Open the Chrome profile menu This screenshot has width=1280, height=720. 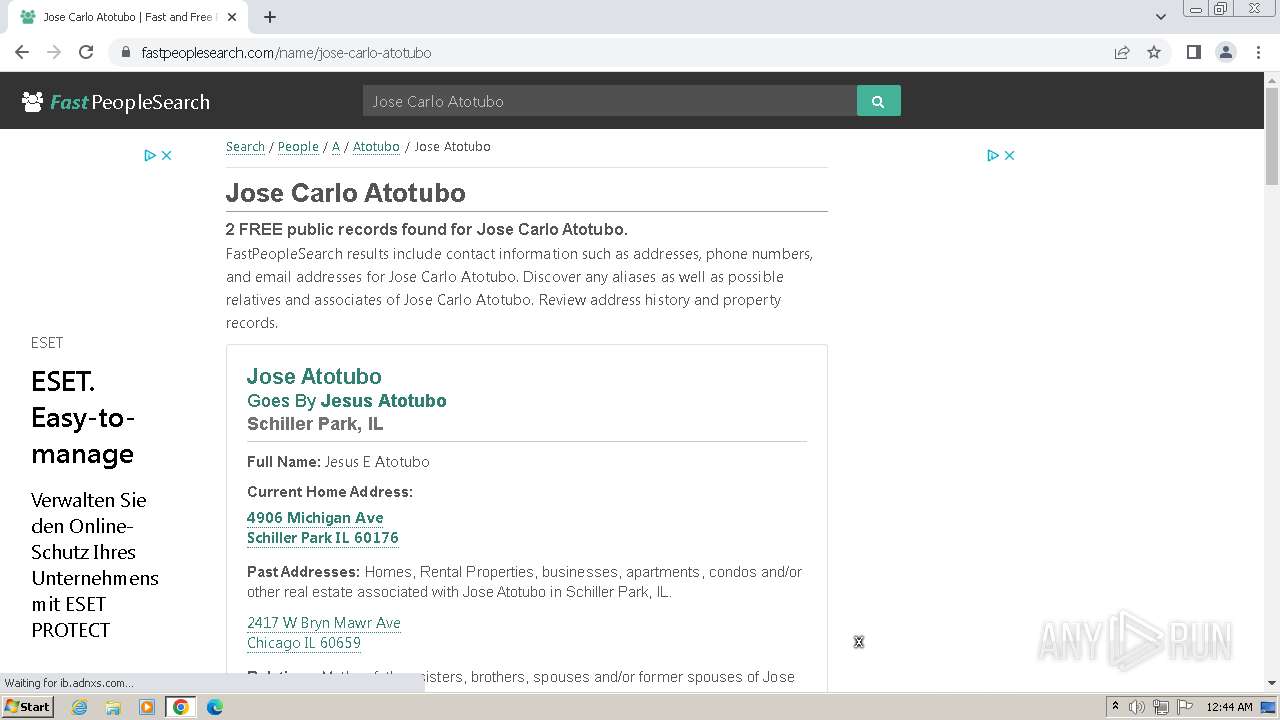click(x=1226, y=52)
